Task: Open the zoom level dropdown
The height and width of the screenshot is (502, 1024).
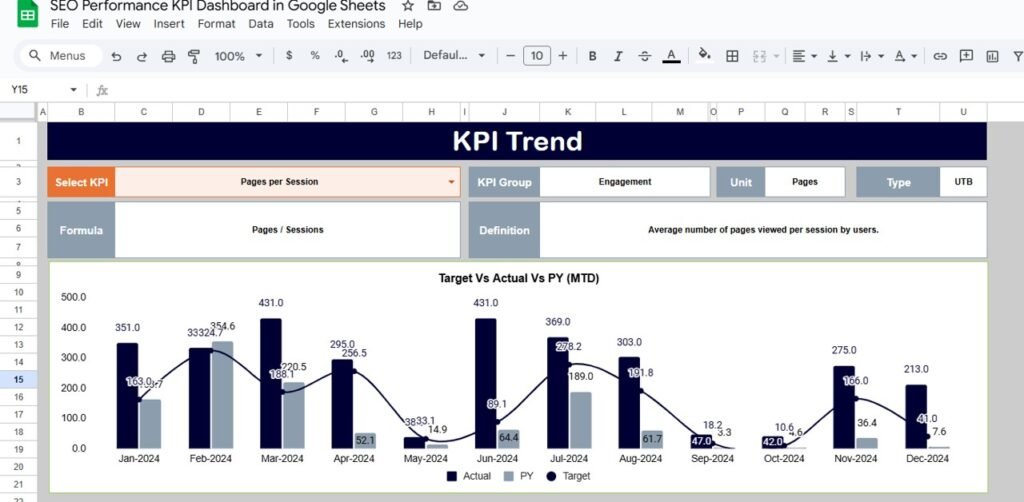Action: (237, 56)
